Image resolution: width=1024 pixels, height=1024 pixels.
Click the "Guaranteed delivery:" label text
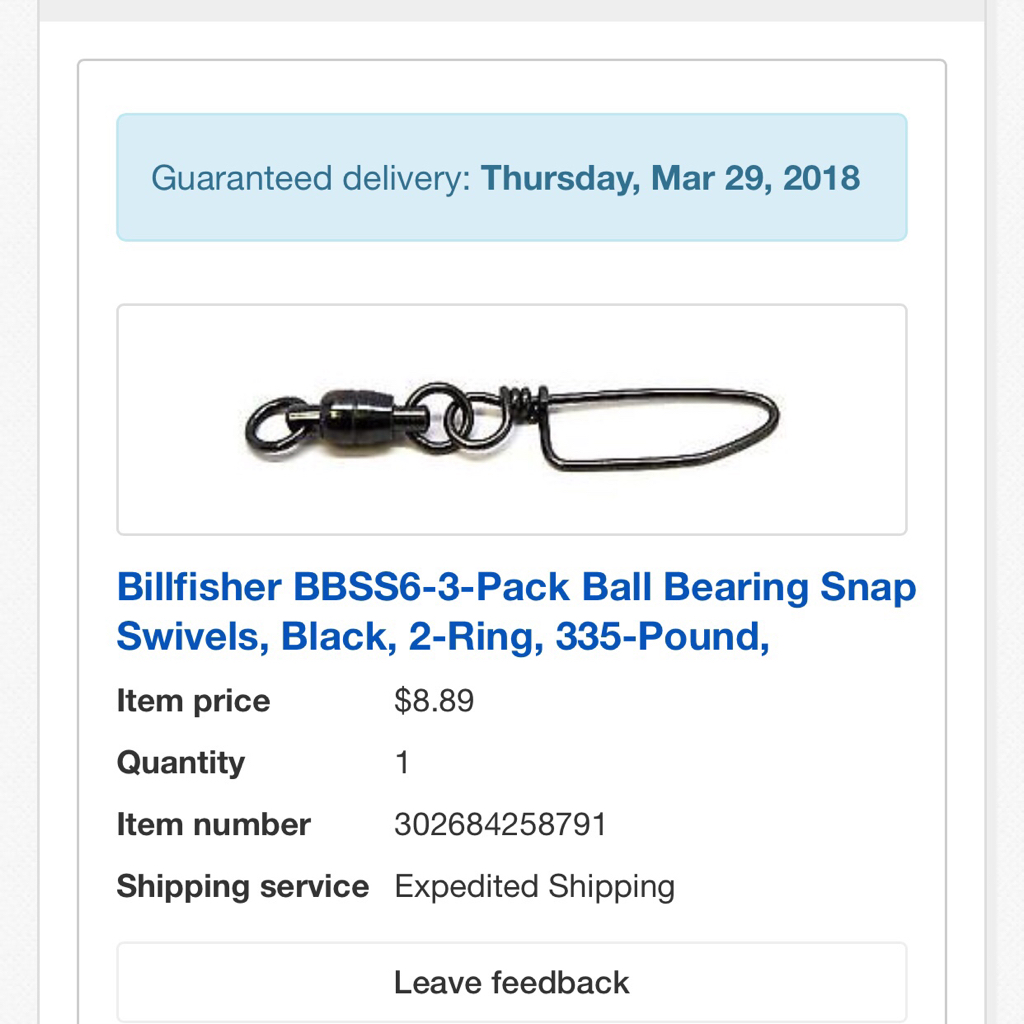point(310,178)
